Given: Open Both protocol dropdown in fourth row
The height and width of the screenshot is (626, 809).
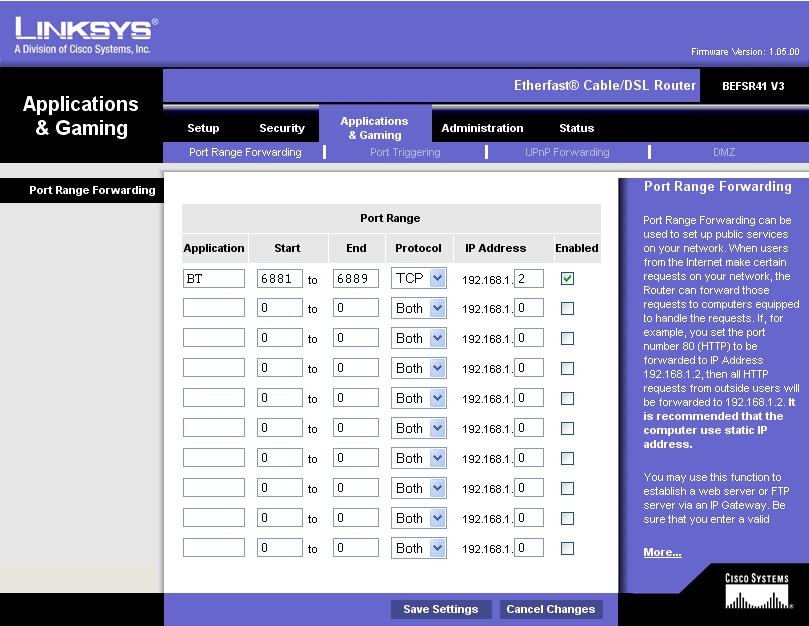Looking at the screenshot, I should pos(418,368).
